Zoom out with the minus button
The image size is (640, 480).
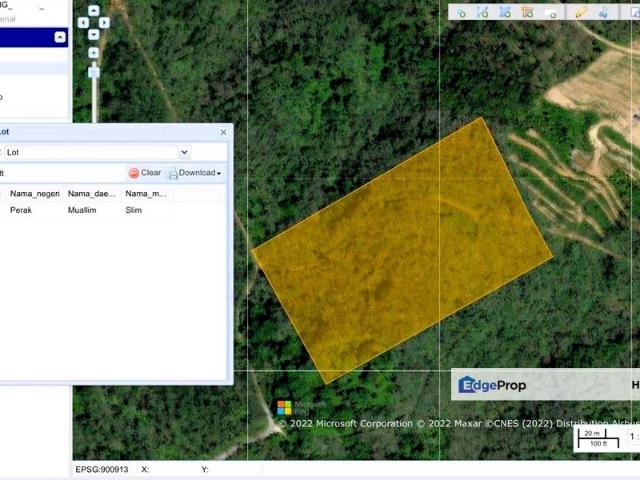[94, 72]
